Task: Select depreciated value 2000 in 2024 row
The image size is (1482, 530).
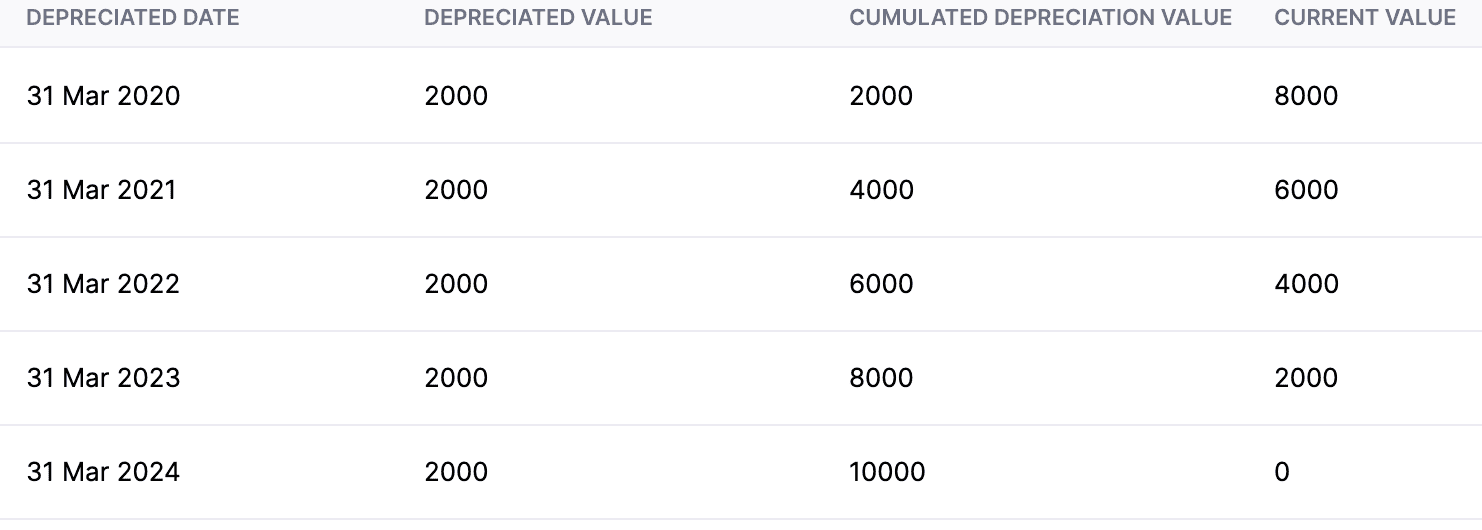Action: [456, 472]
